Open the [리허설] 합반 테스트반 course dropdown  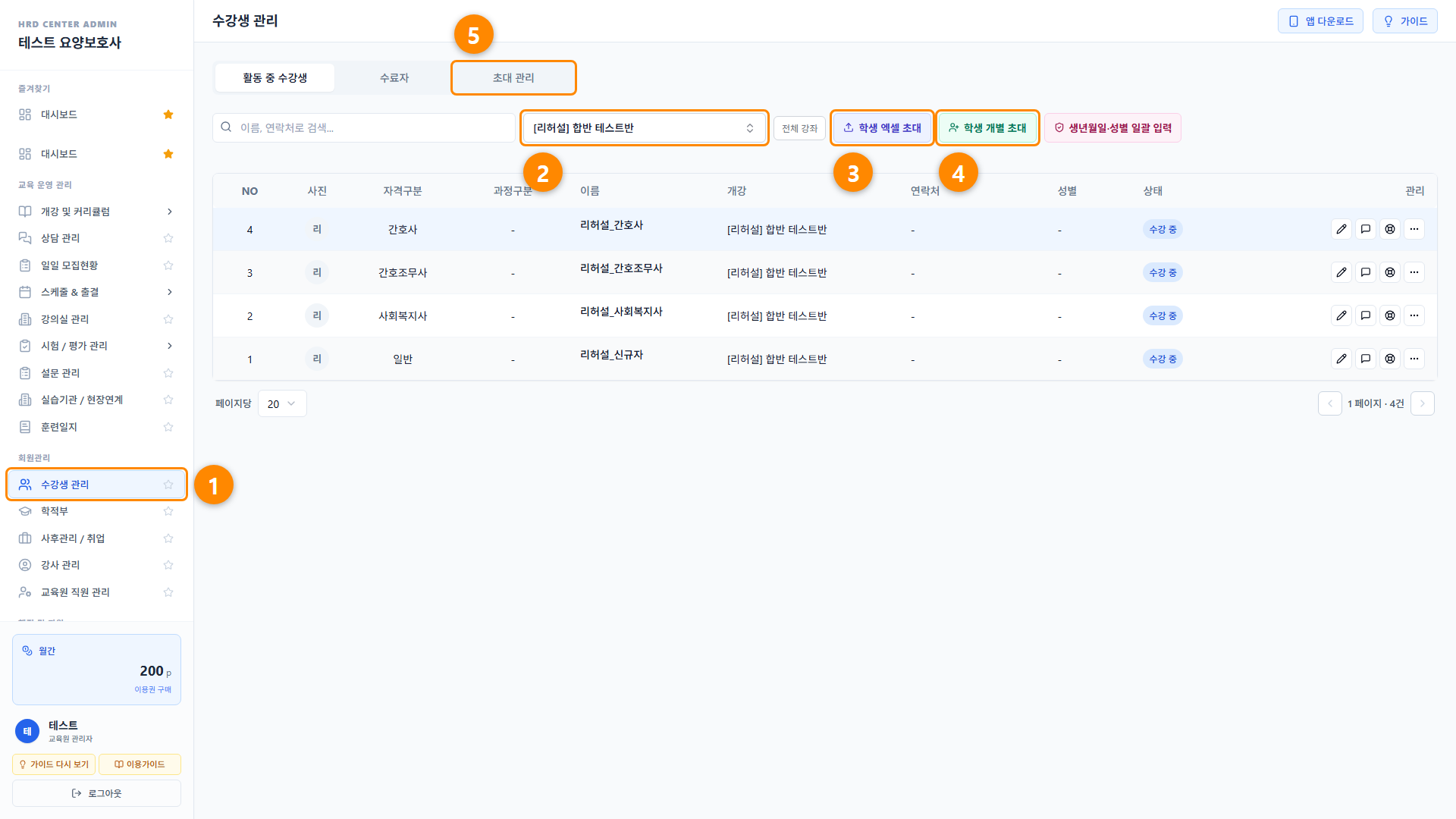[645, 127]
